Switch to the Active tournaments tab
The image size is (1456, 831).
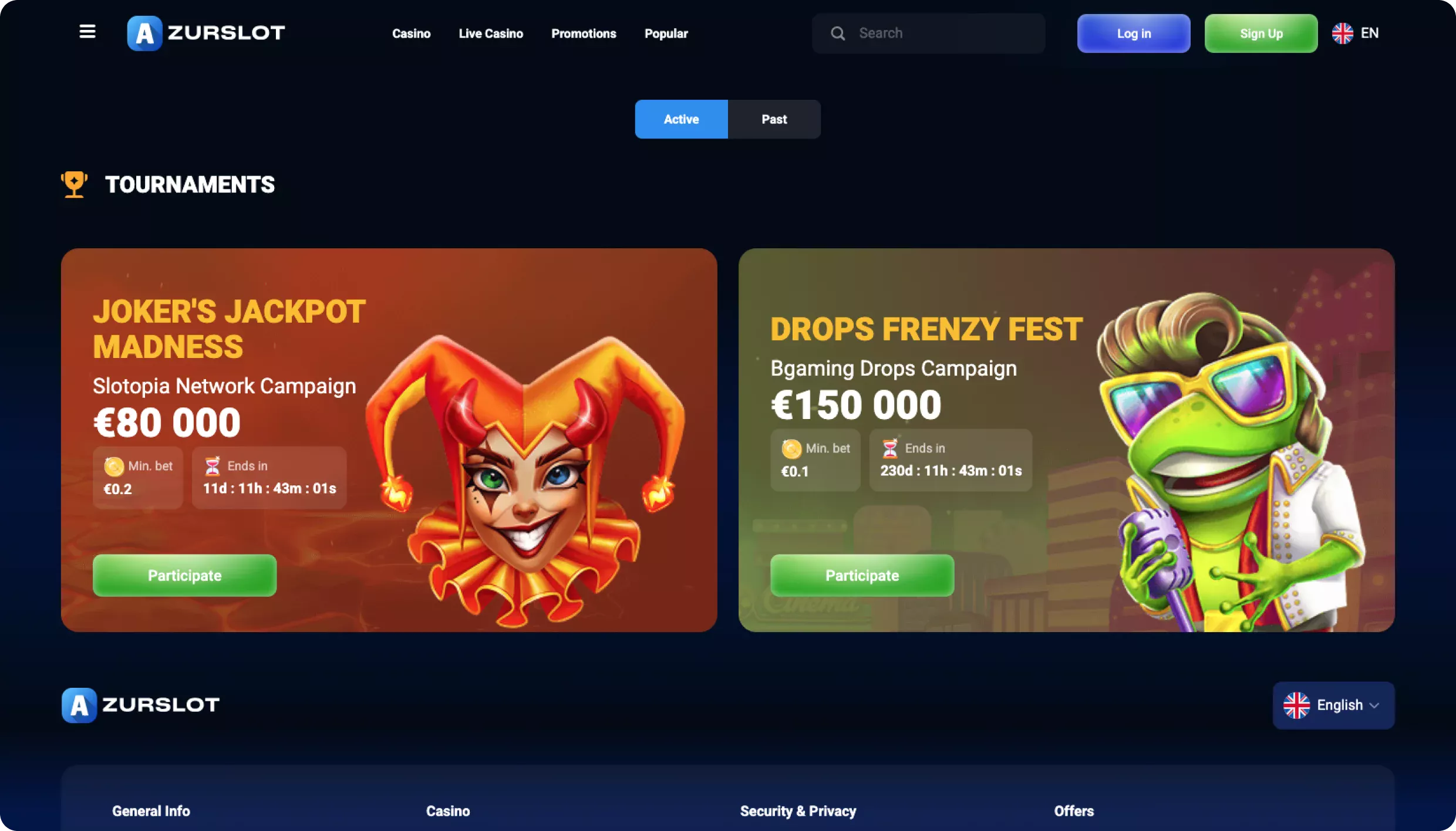click(681, 119)
